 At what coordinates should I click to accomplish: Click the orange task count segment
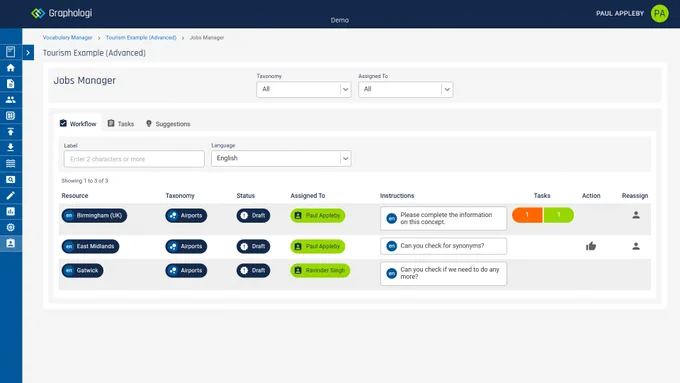click(x=527, y=215)
